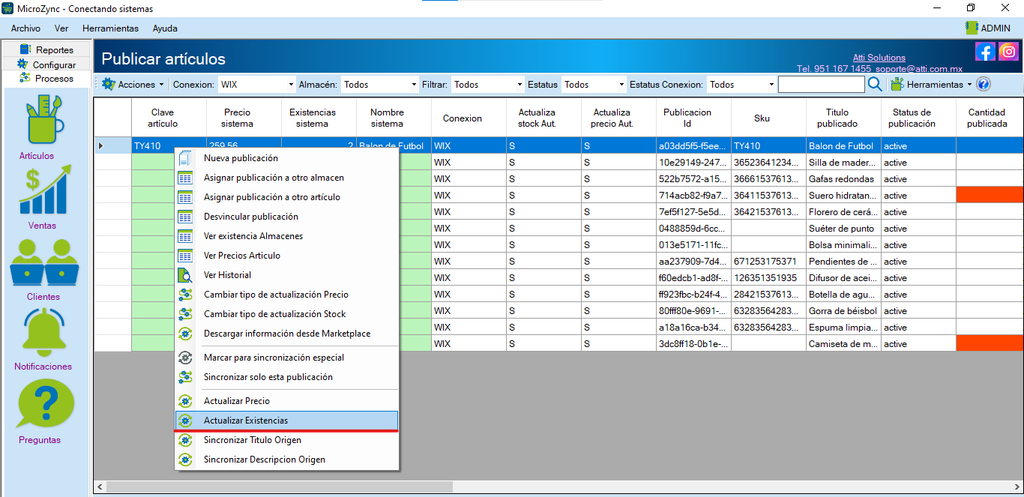The image size is (1024, 497).
Task: Click the orange cell in Suero hidratan row
Action: pyautogui.click(x=990, y=195)
